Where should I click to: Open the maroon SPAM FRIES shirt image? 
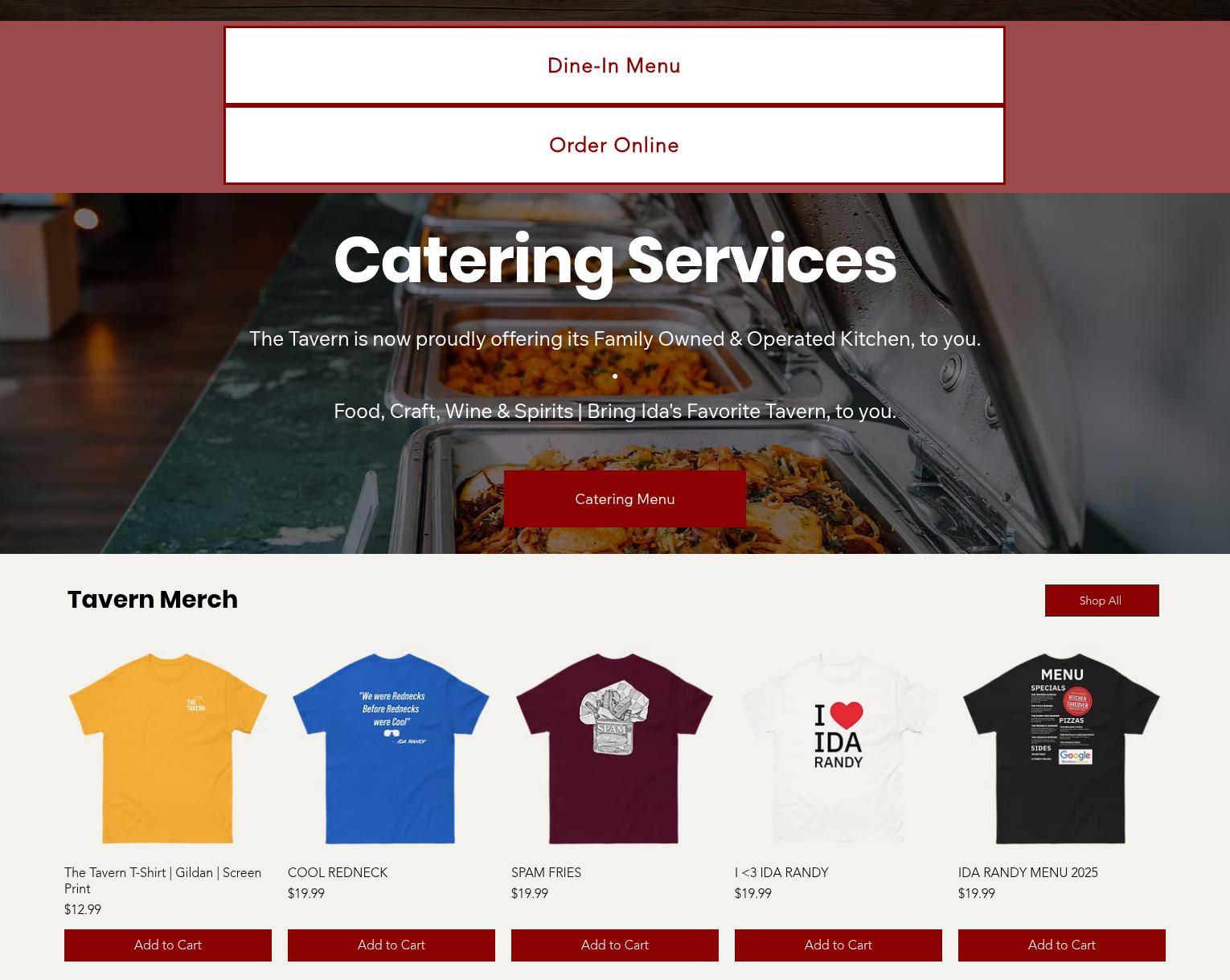coord(615,748)
